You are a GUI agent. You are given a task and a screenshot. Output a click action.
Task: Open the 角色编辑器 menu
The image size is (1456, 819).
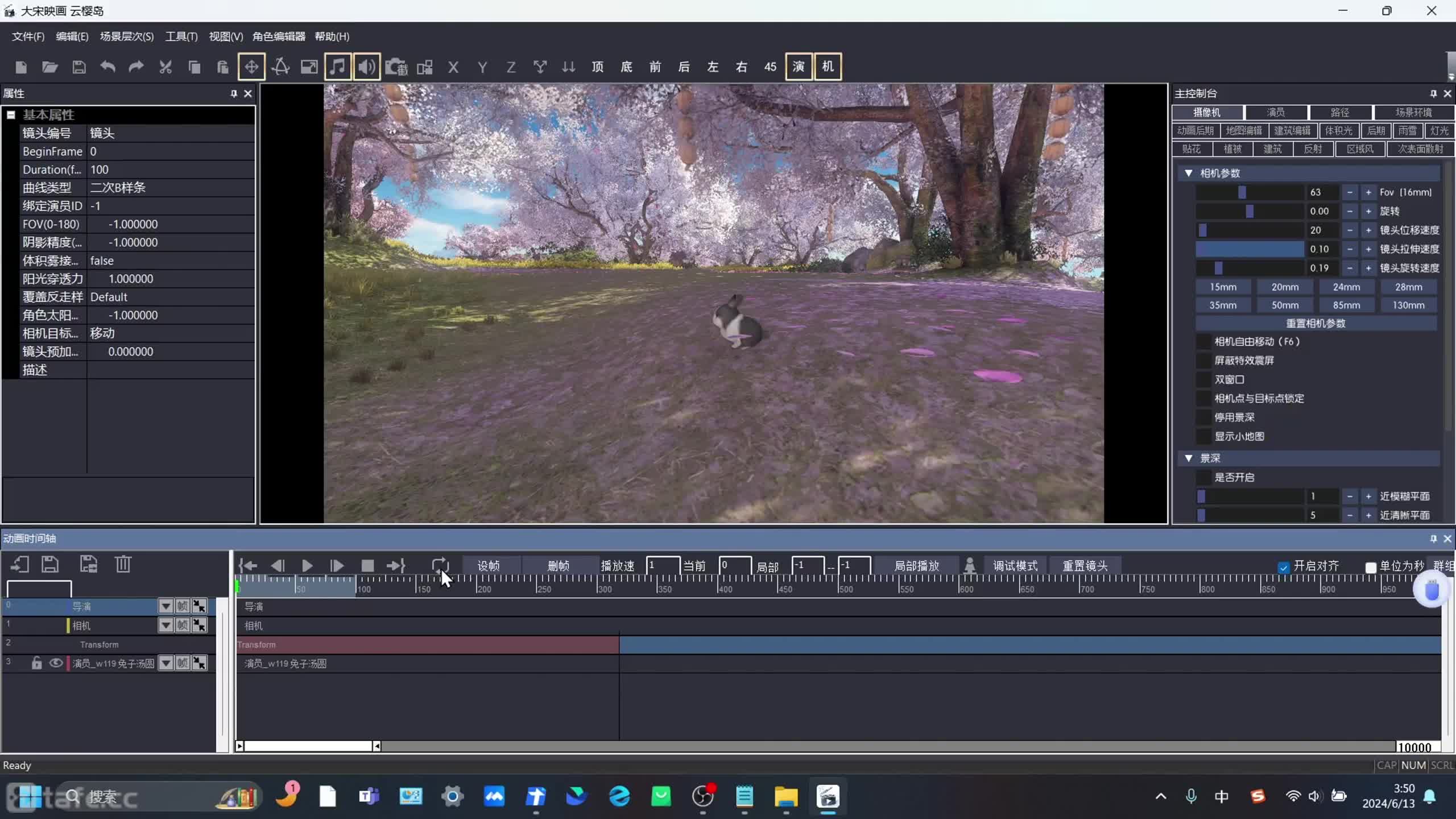tap(279, 36)
